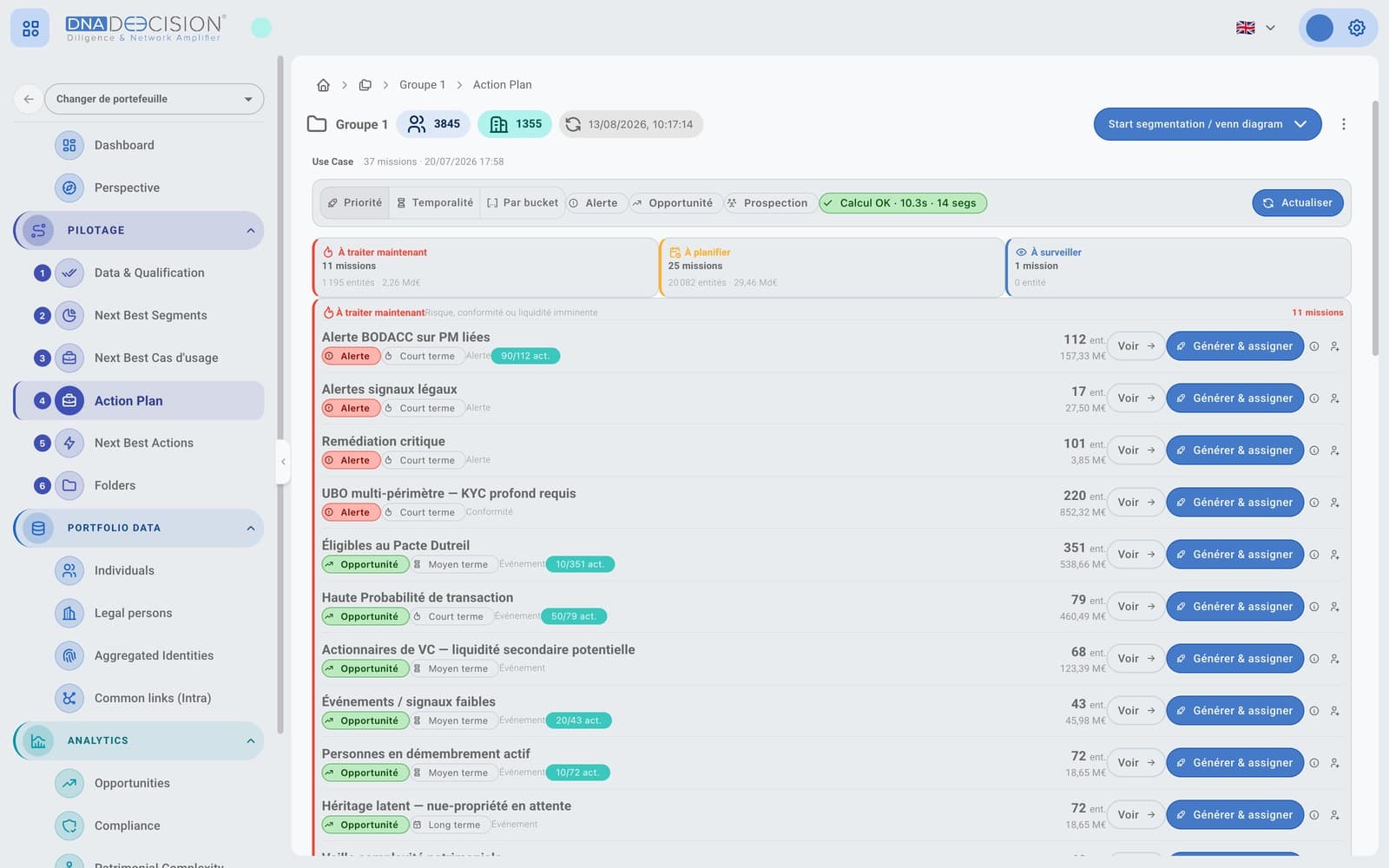Click the 3845 individuals count chip
This screenshot has height=868, width=1389.
433,124
